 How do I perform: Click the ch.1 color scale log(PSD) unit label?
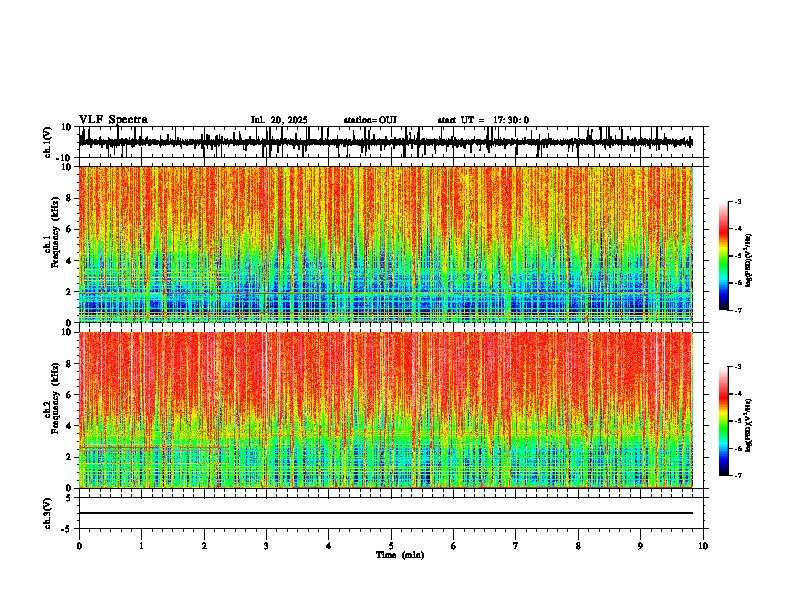(749, 260)
